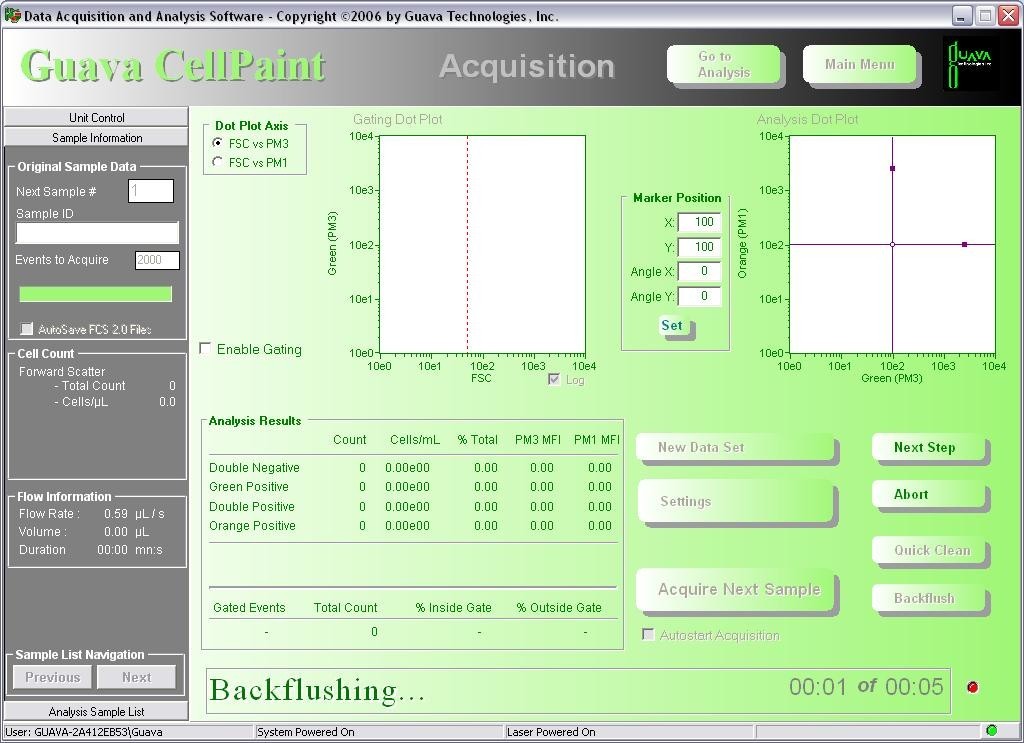Click Previous in Sample List Navigation

(x=53, y=677)
